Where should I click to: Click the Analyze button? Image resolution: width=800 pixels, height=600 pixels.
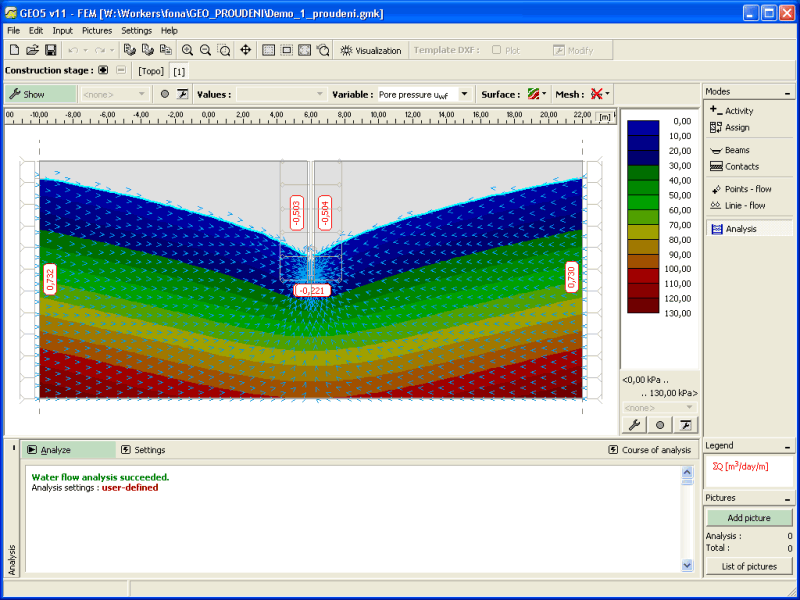coord(69,449)
